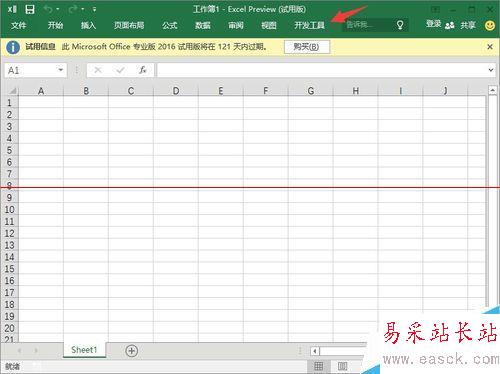Image resolution: width=500 pixels, height=374 pixels.
Task: Switch to the 公式 ribbon tab
Action: (170, 25)
